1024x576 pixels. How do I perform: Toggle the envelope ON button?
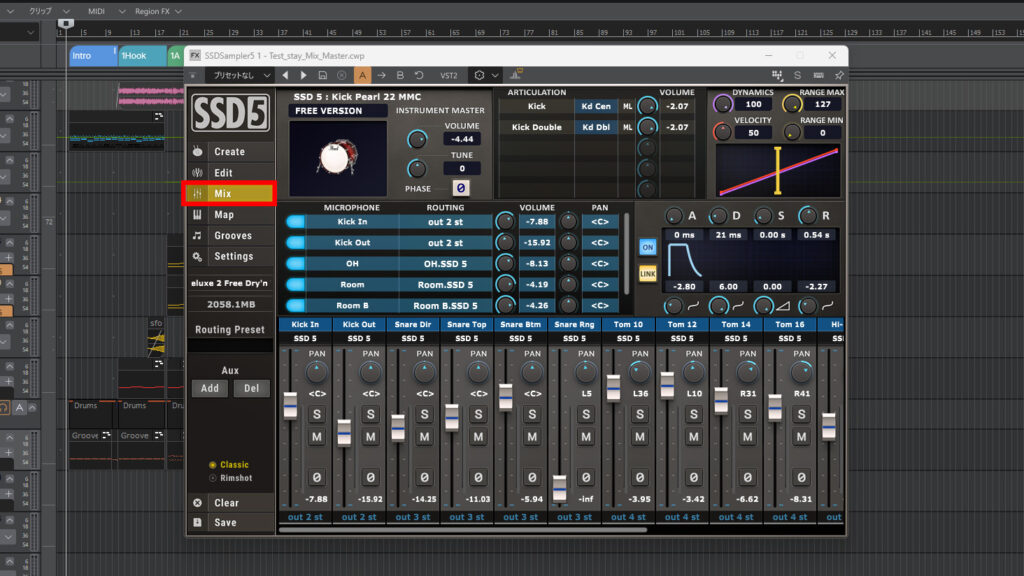click(x=648, y=247)
